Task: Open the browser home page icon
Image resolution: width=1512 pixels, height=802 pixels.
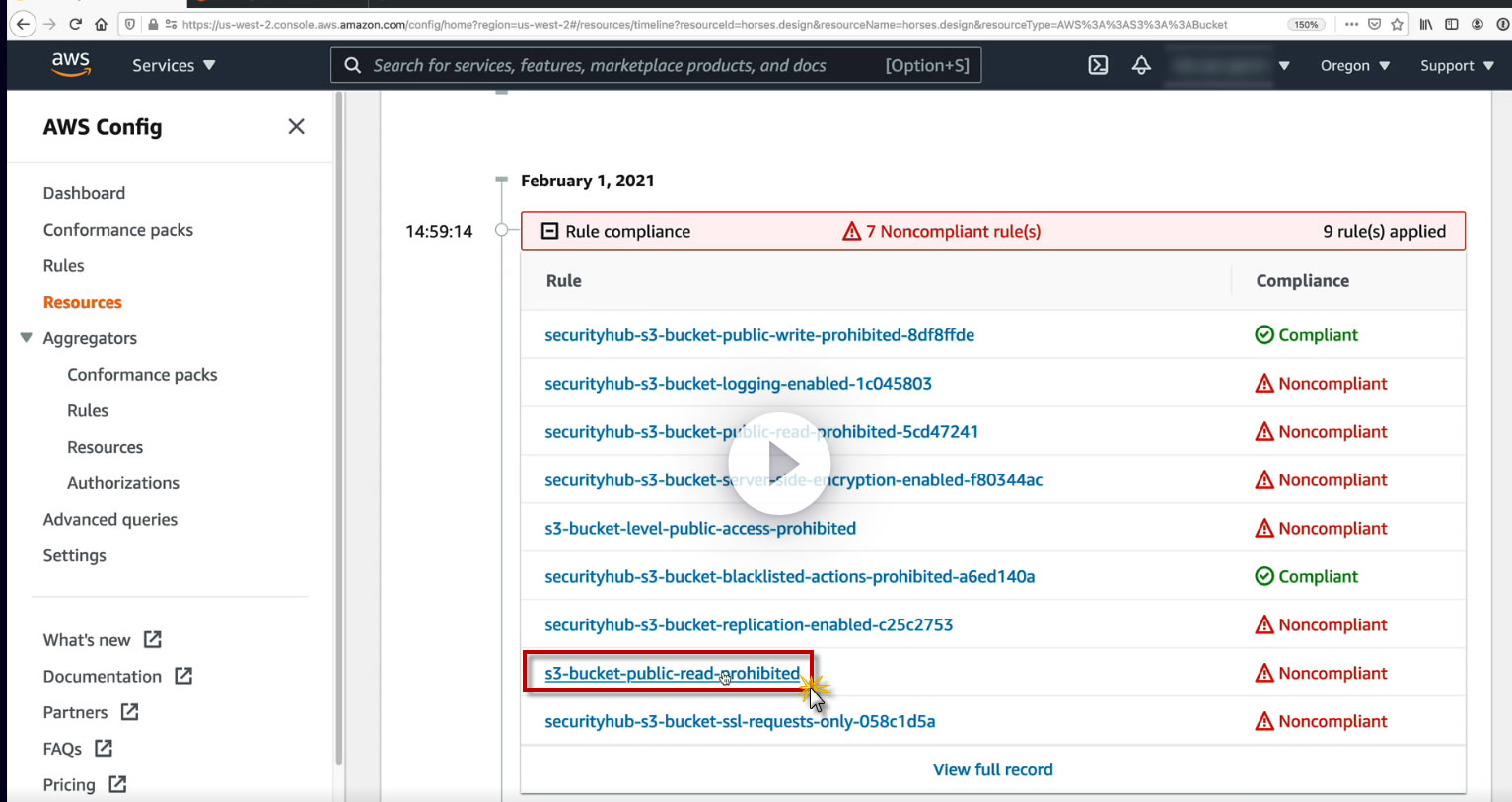Action: click(x=102, y=24)
